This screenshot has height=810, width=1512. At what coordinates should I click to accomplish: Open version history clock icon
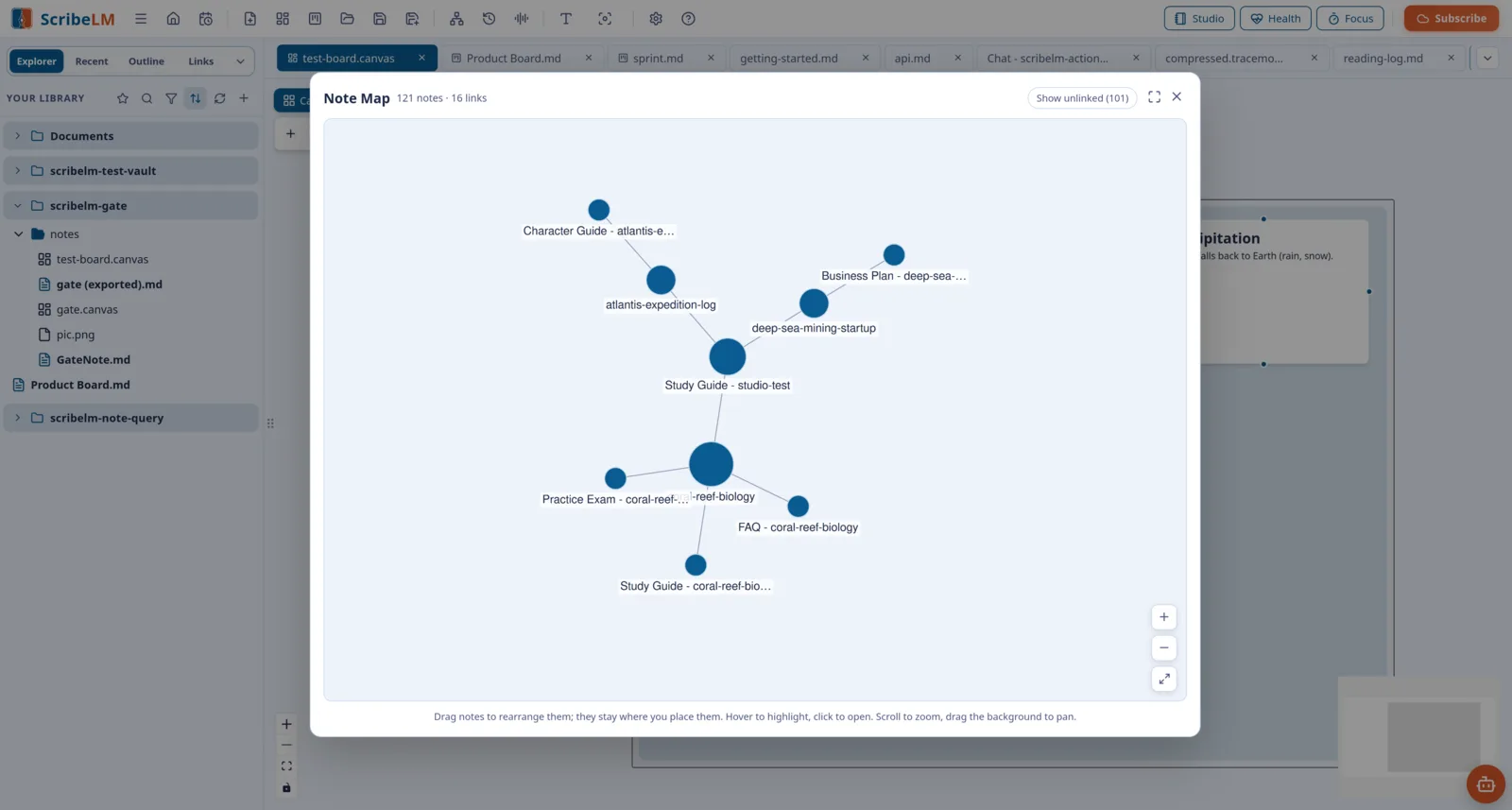(x=489, y=19)
